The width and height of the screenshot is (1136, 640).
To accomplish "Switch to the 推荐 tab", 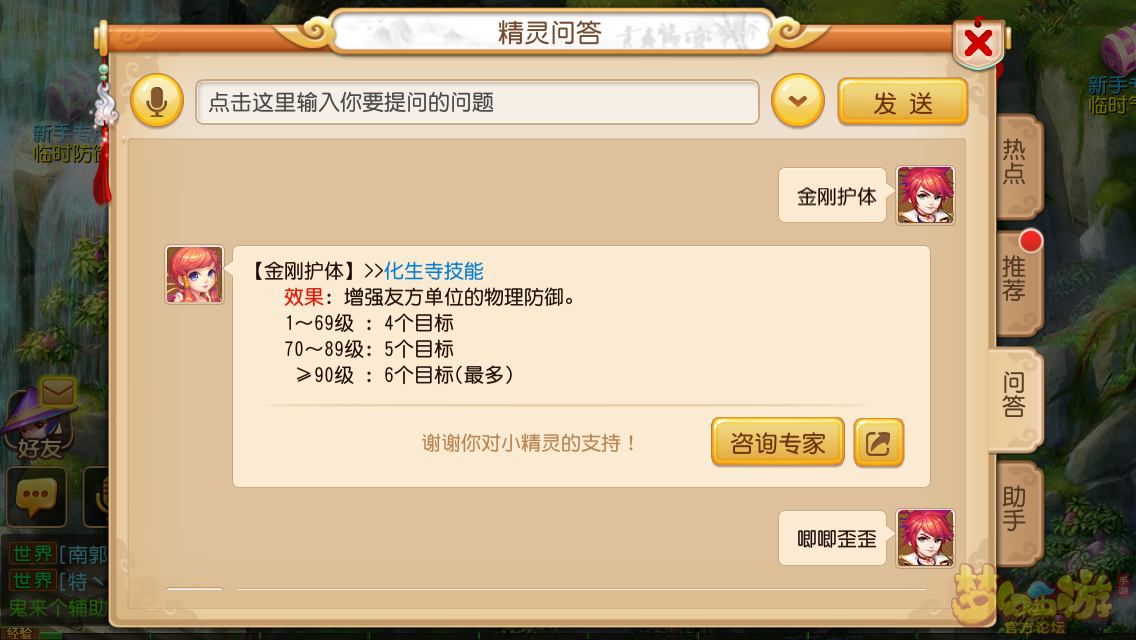I will [x=1016, y=280].
